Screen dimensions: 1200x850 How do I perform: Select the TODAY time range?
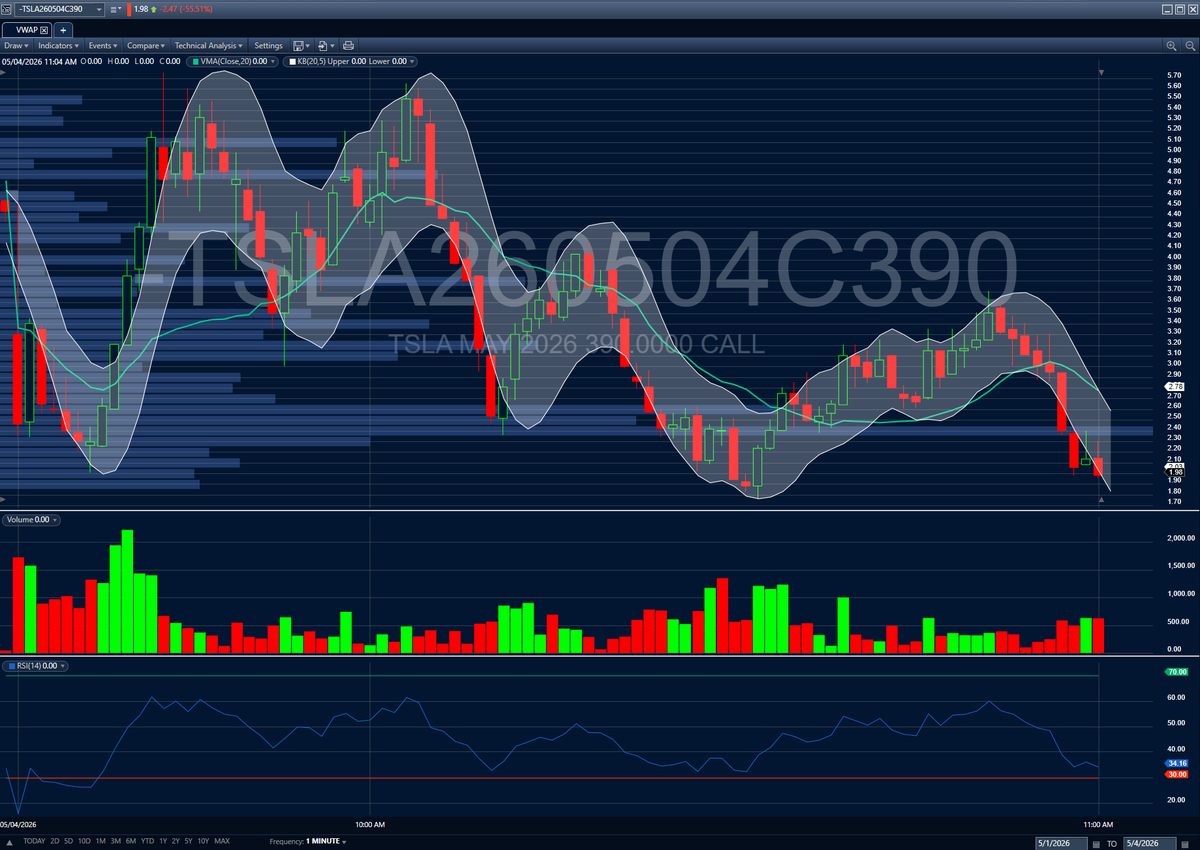[x=34, y=841]
